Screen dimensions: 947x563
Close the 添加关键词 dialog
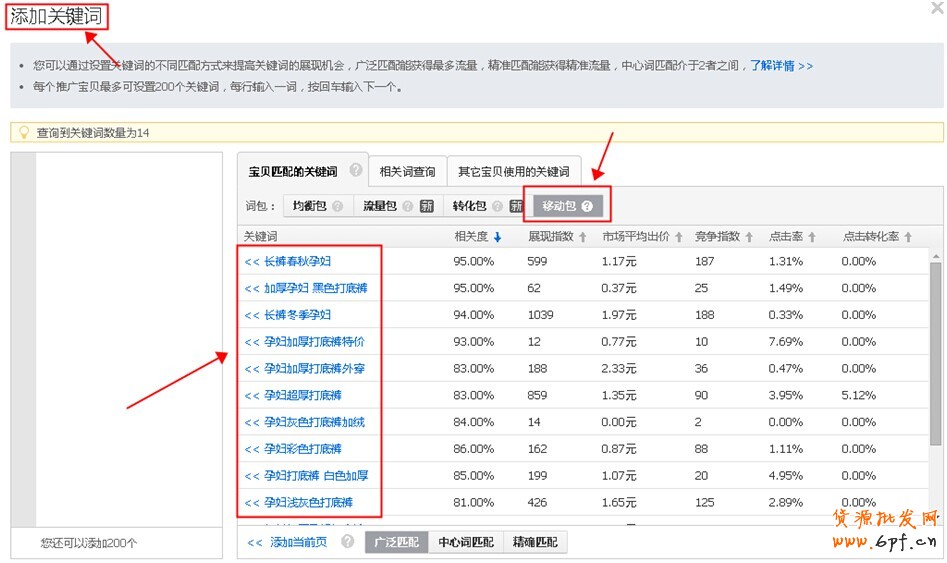pos(936,8)
